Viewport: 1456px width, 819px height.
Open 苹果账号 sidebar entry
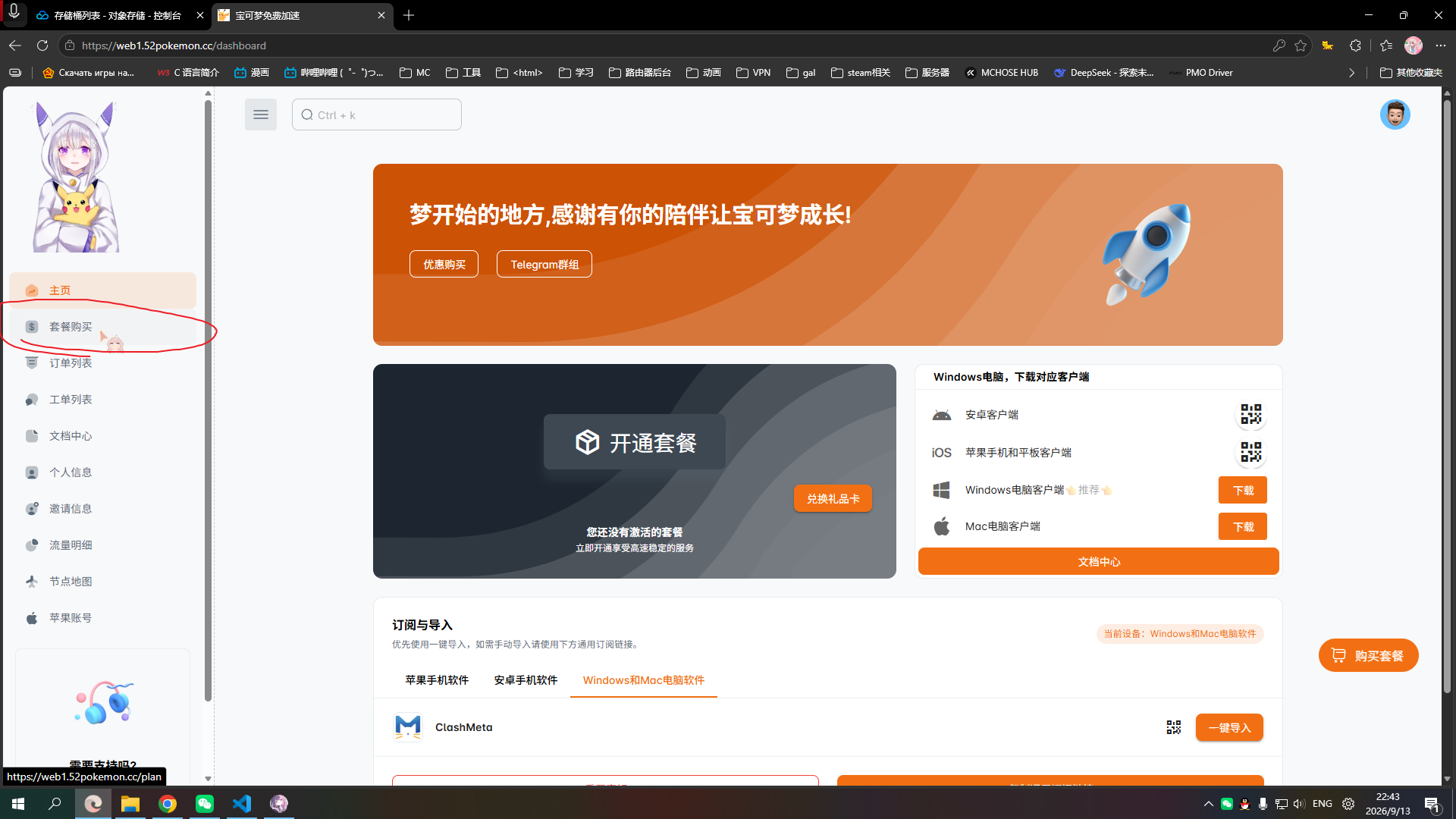(x=102, y=618)
